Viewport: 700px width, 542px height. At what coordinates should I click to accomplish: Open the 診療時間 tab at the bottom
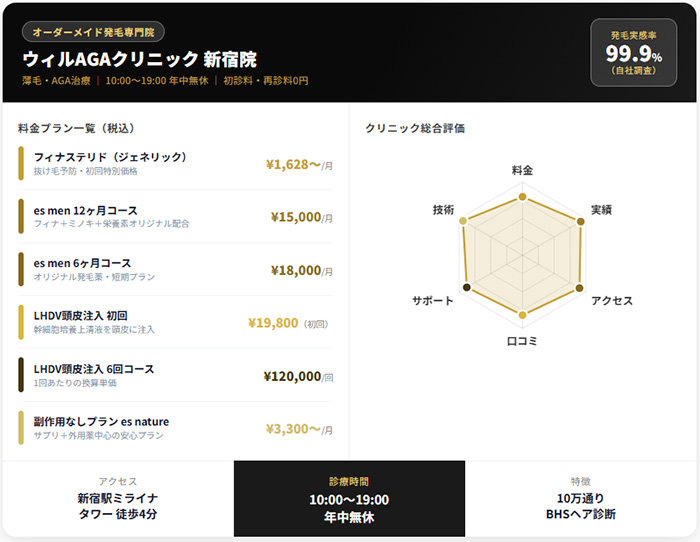coord(349,498)
